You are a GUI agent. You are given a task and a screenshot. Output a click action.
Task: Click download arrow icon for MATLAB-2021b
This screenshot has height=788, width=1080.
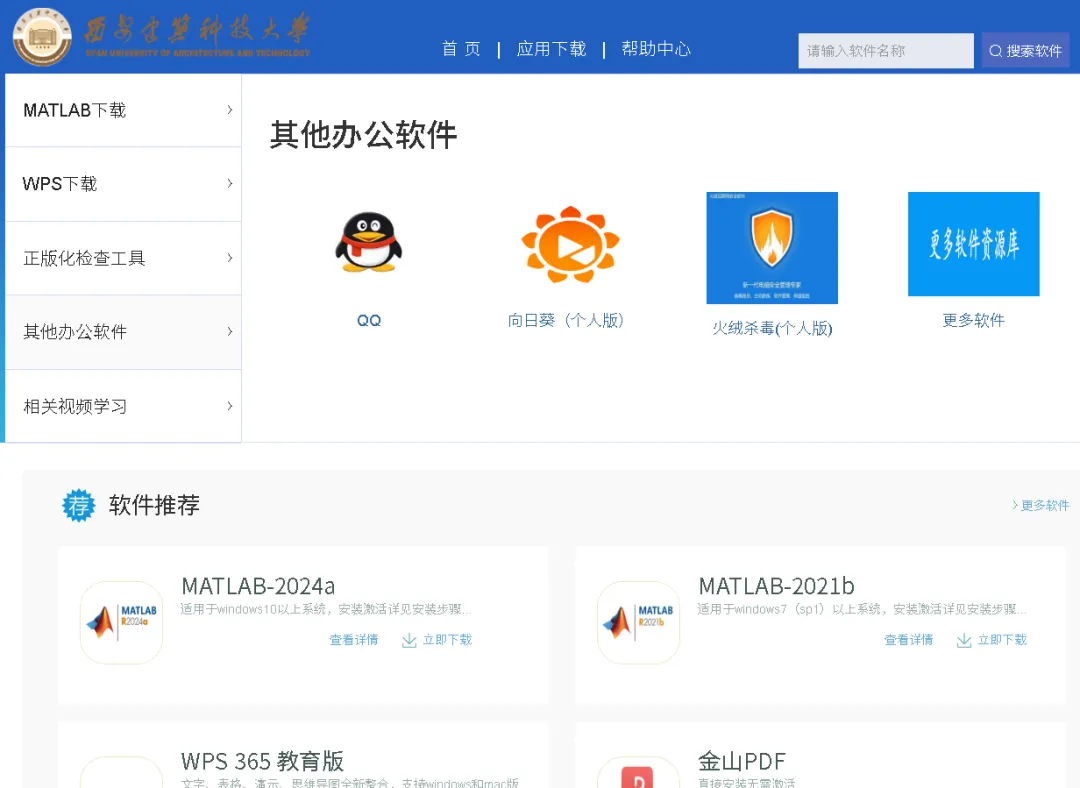point(964,641)
